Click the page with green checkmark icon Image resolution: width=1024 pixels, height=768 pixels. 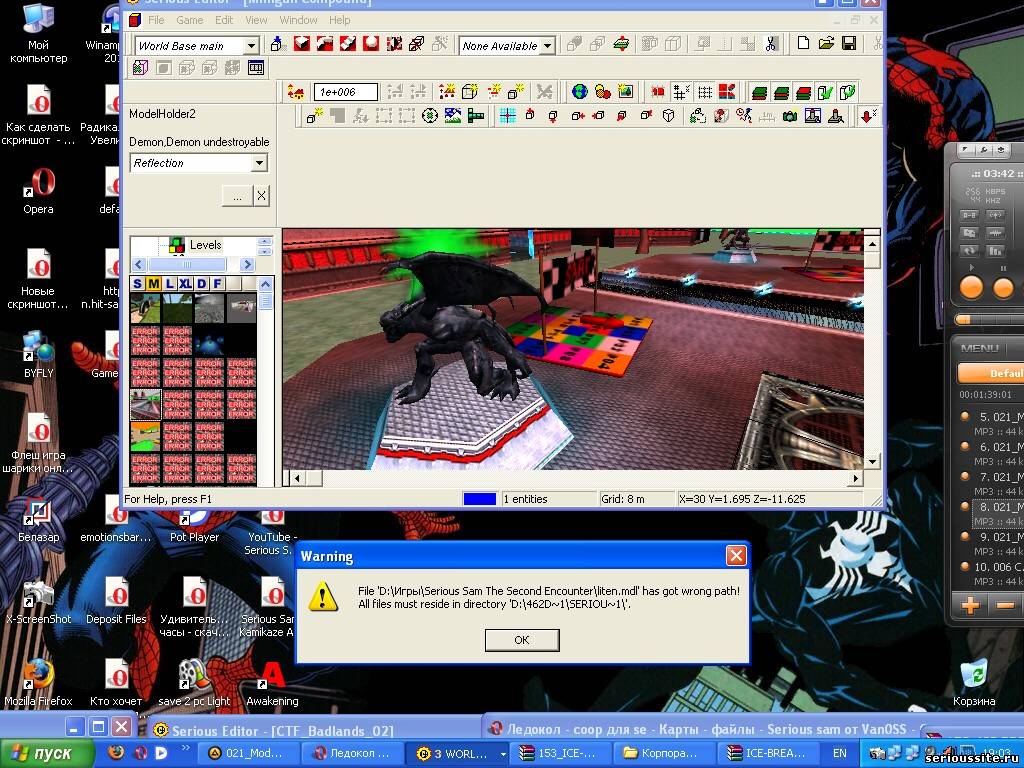[825, 92]
